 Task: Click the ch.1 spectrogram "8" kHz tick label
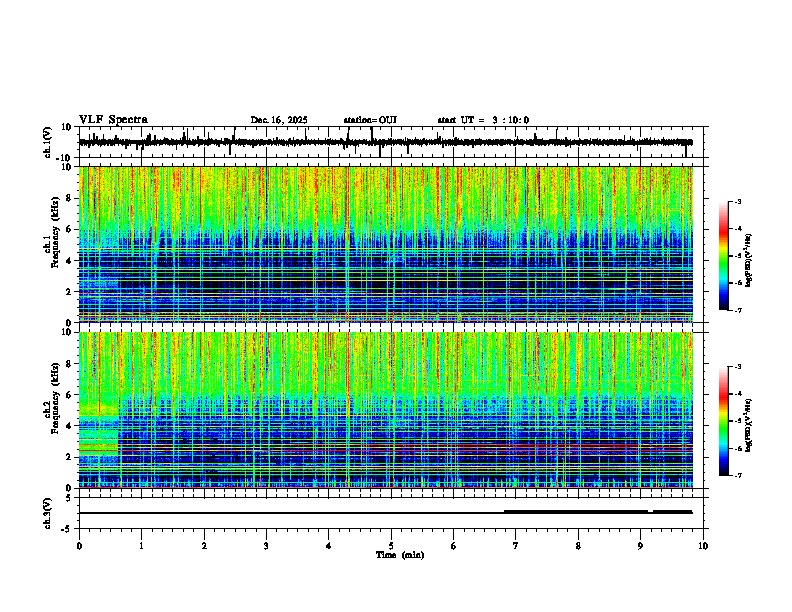pos(70,198)
